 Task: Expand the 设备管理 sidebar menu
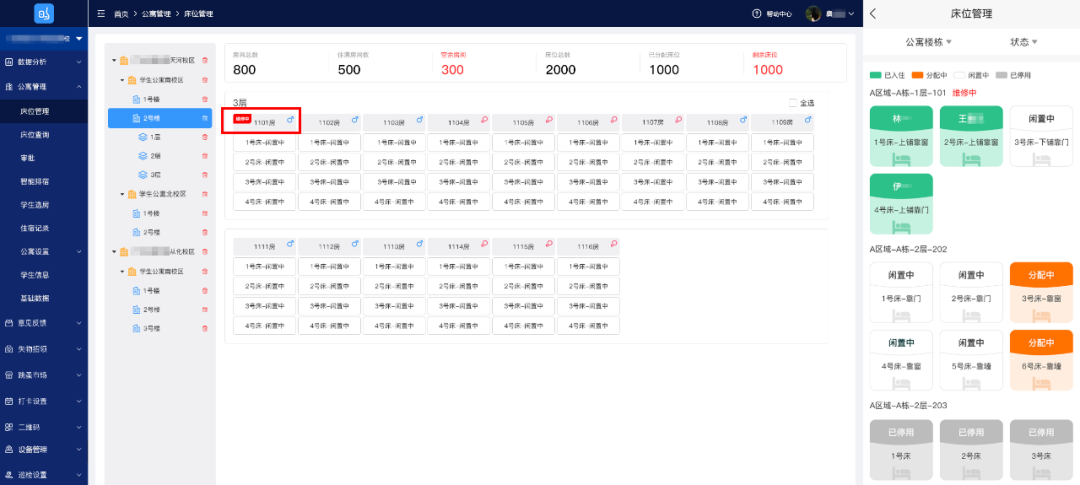pos(80,449)
